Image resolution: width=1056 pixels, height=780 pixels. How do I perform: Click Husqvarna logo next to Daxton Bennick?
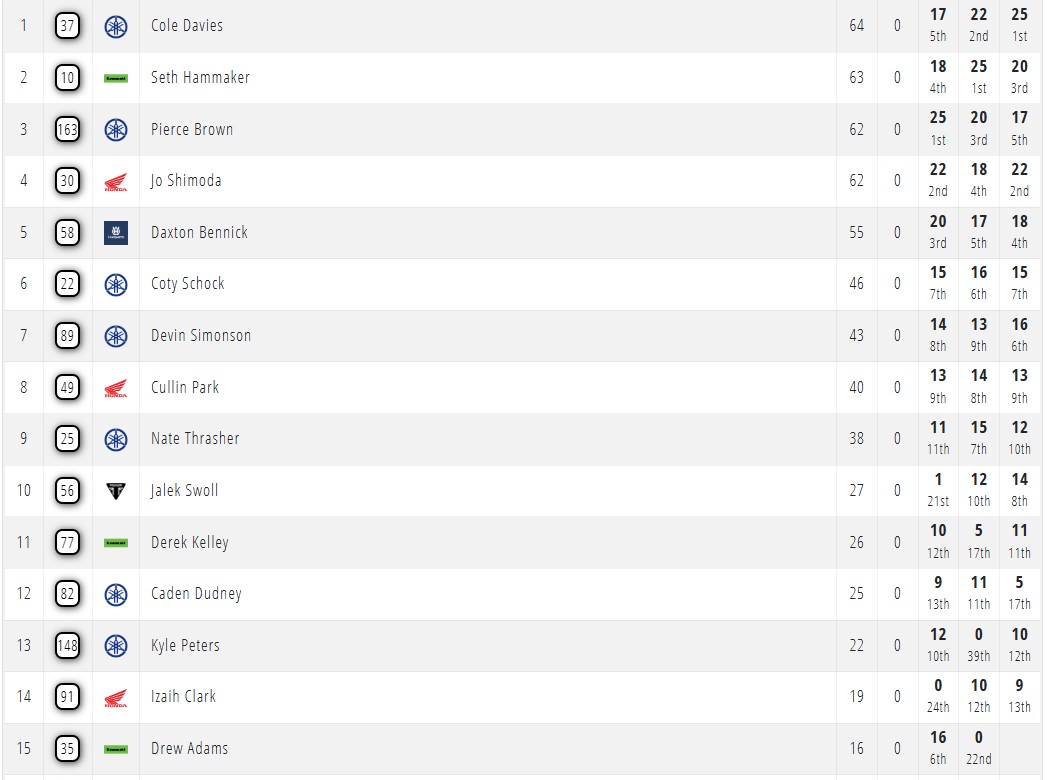point(116,233)
